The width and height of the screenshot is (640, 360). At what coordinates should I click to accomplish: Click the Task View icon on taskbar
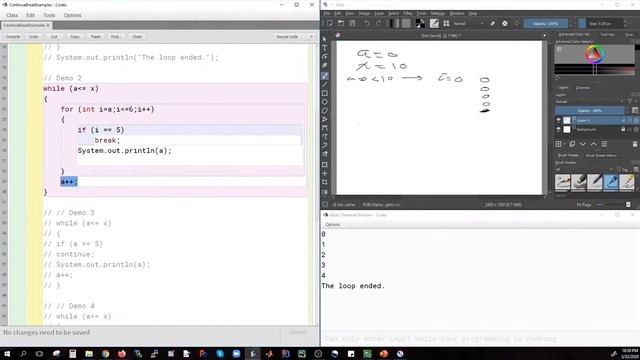39,353
